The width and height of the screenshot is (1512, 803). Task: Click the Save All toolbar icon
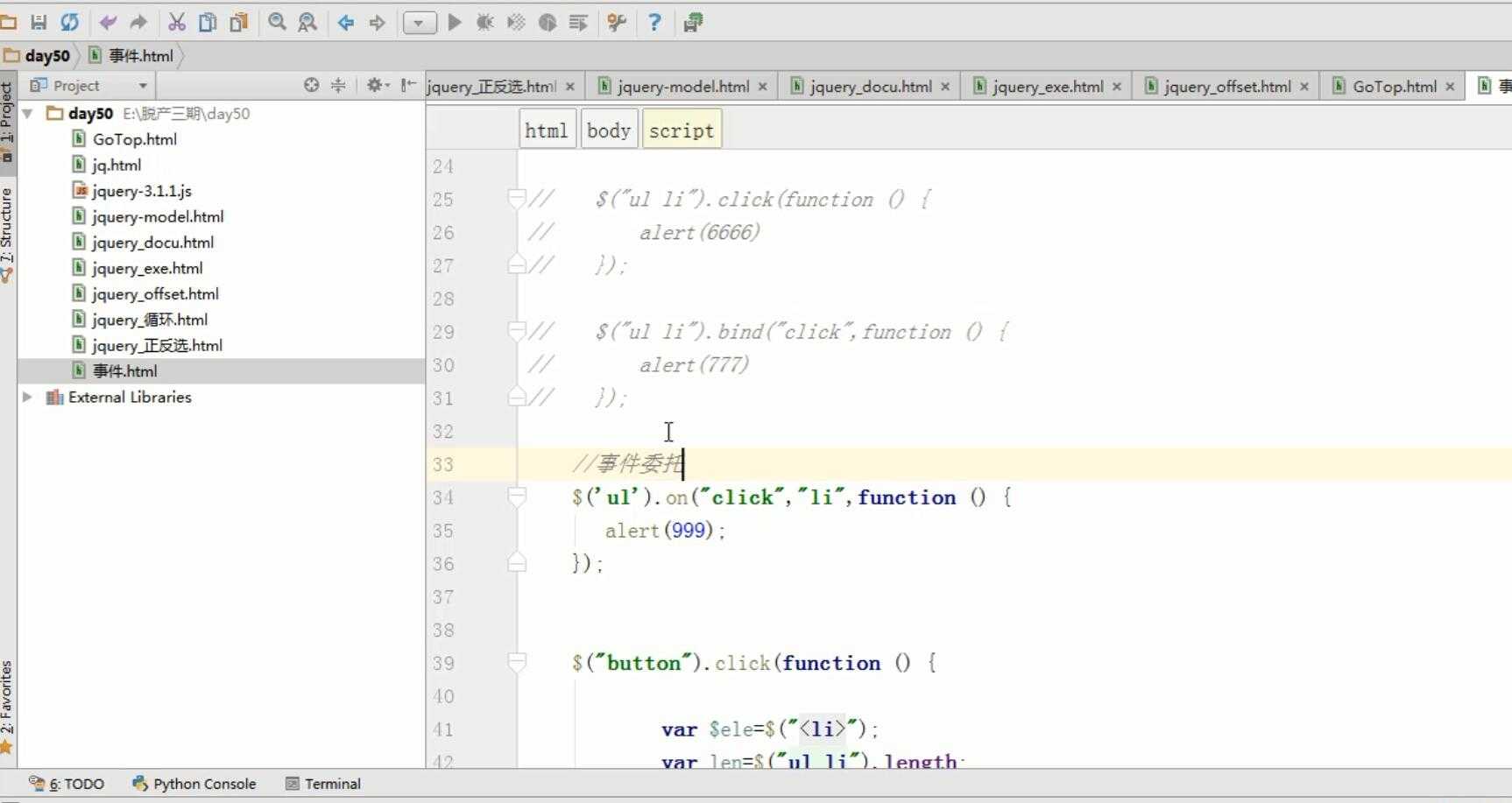pos(39,23)
